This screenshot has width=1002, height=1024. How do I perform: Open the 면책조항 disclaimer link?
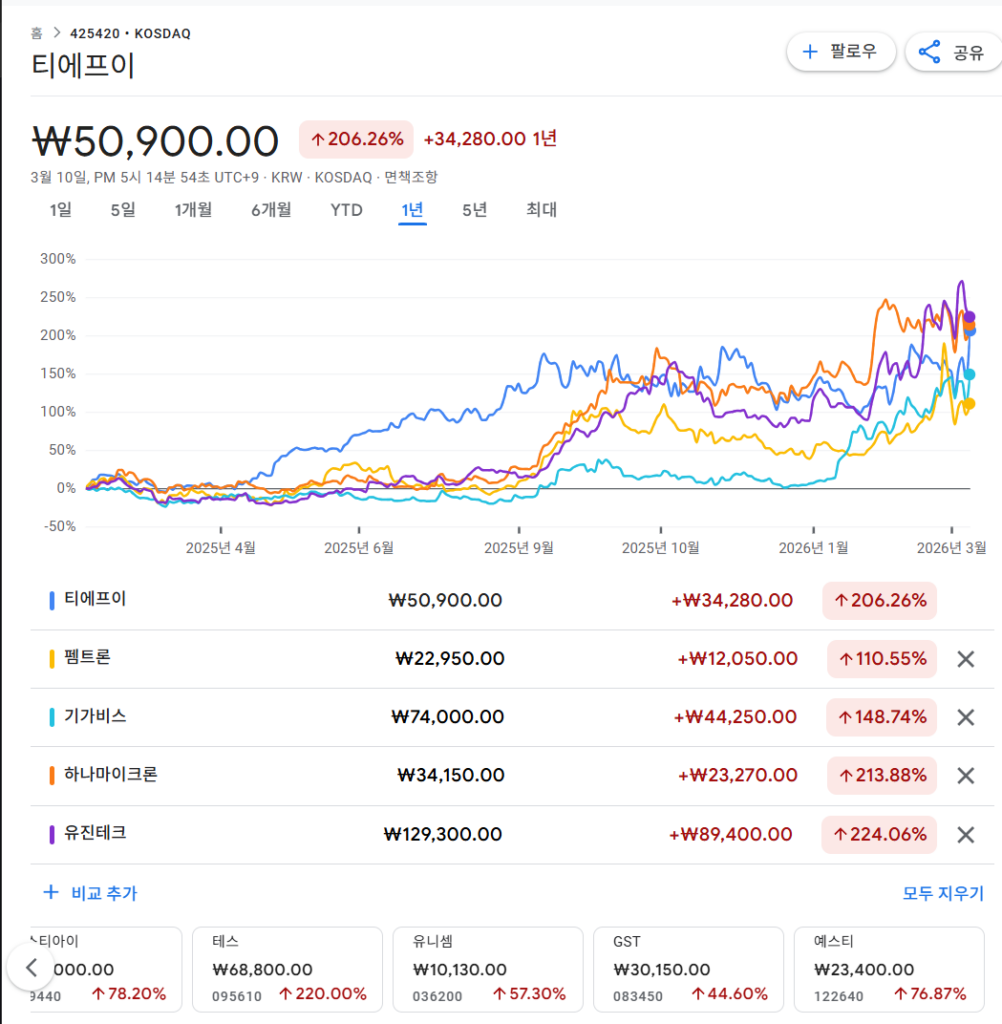point(411,177)
